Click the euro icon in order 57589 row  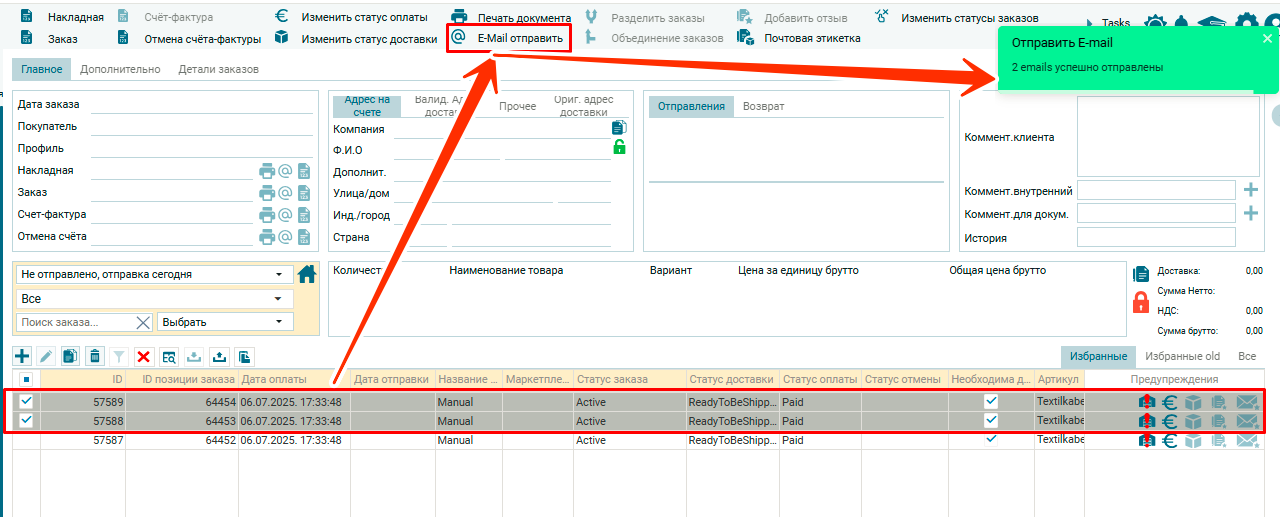pos(1169,402)
